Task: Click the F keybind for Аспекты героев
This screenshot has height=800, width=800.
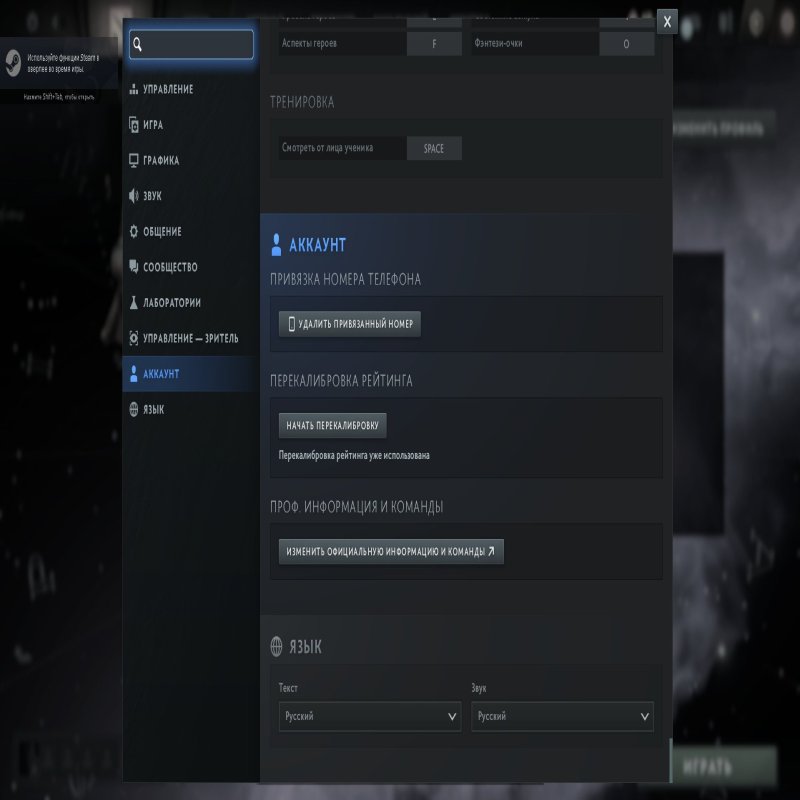Action: [x=434, y=44]
